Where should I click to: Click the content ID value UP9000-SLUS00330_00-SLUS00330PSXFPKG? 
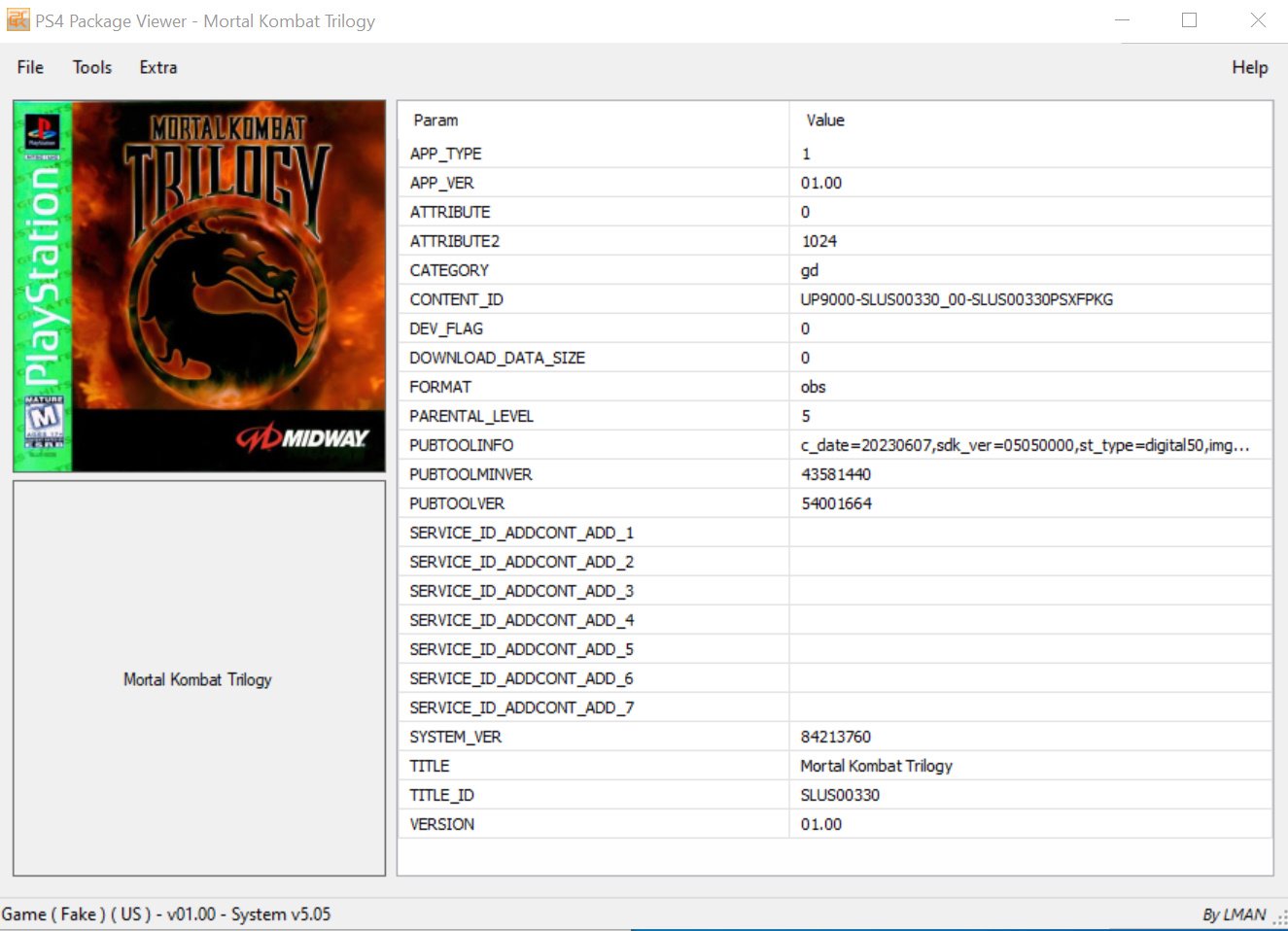[x=957, y=299]
